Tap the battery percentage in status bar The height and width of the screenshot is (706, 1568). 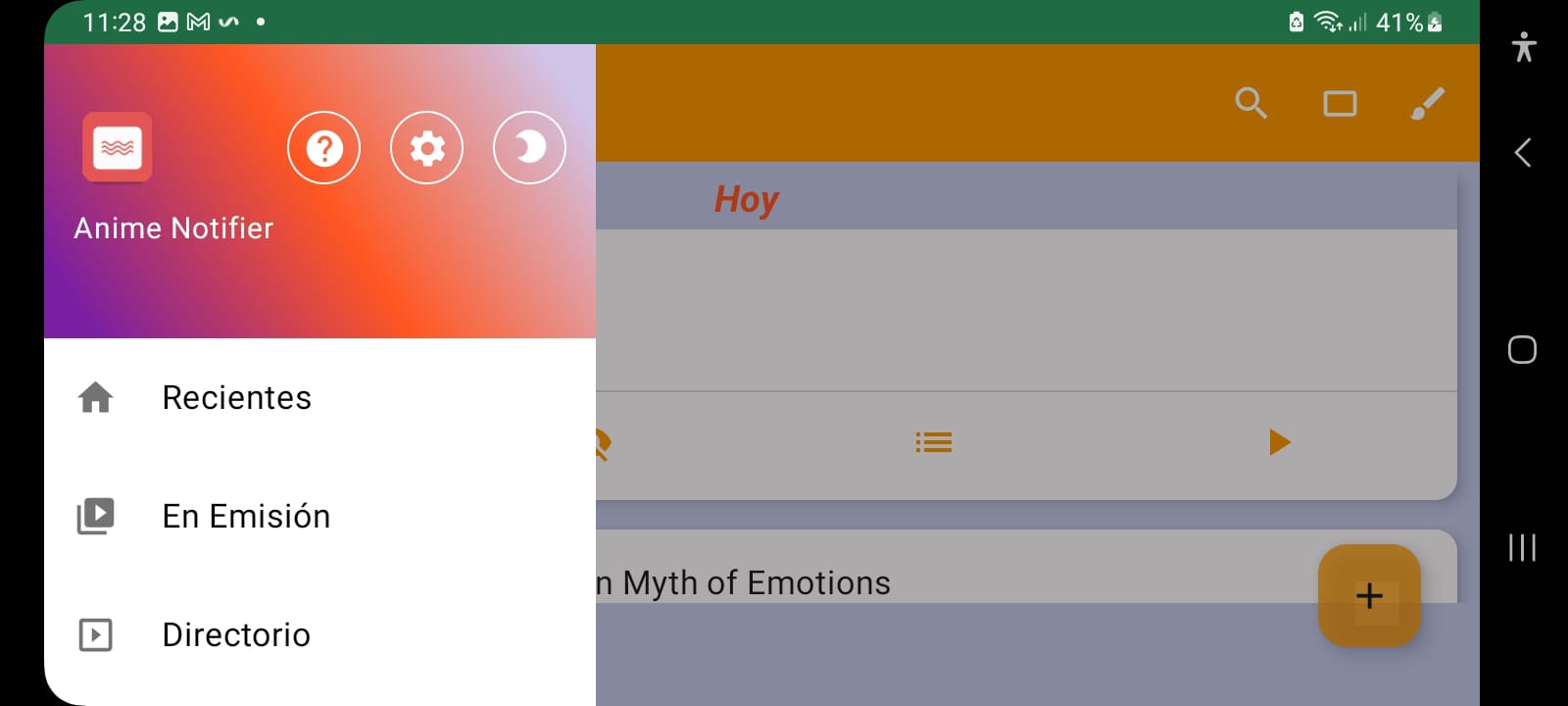(1399, 23)
